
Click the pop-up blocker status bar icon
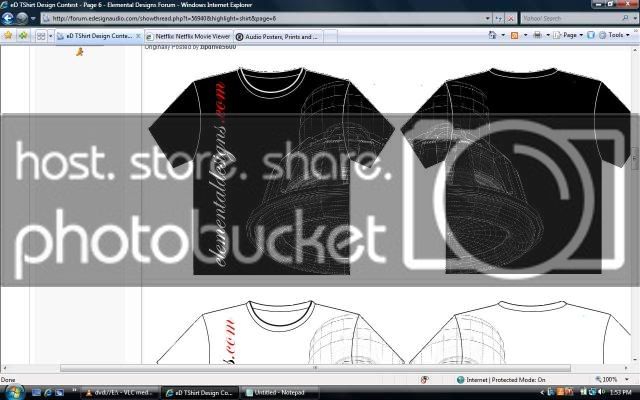point(424,380)
